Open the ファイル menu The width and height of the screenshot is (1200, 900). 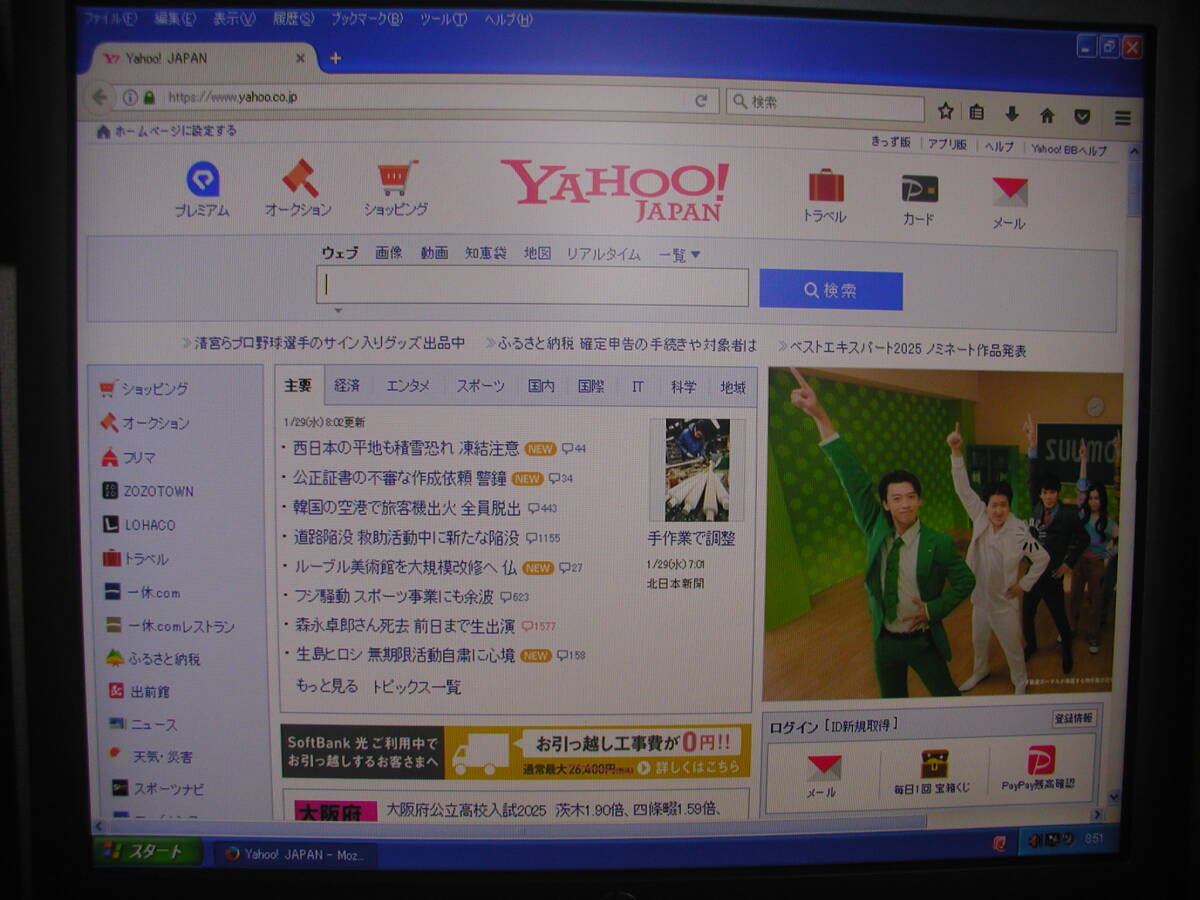coord(109,18)
